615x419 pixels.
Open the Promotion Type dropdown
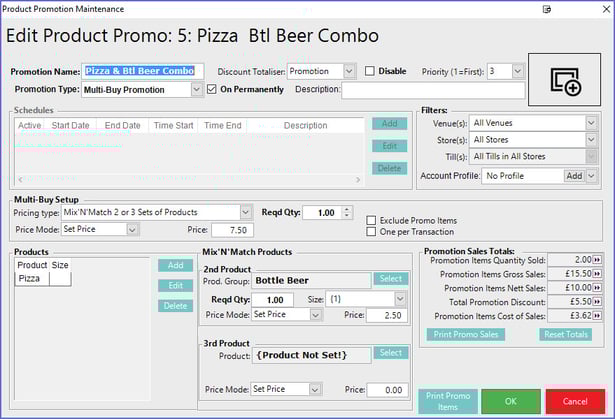196,89
